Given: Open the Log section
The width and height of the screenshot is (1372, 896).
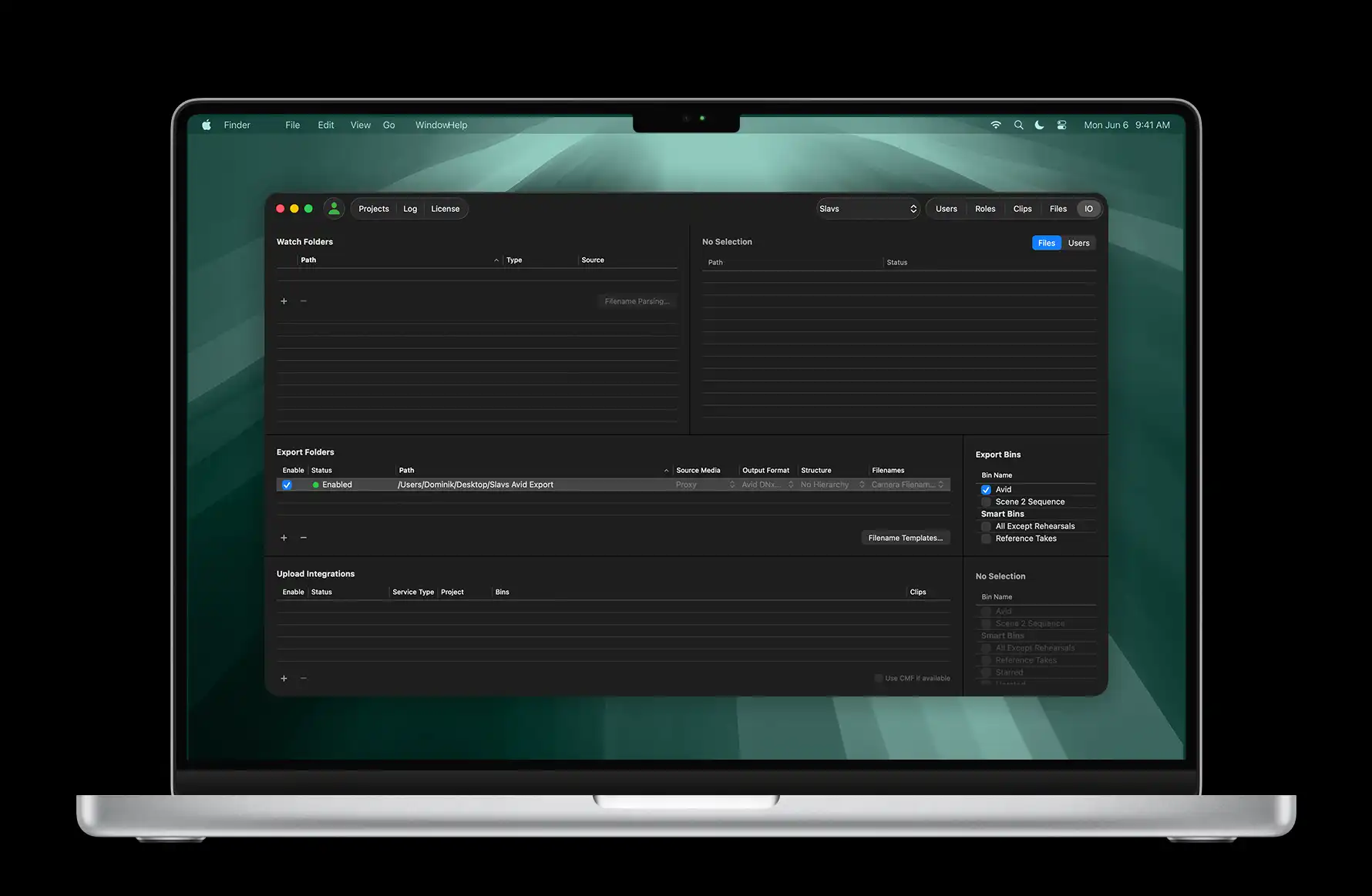Looking at the screenshot, I should click(x=409, y=208).
